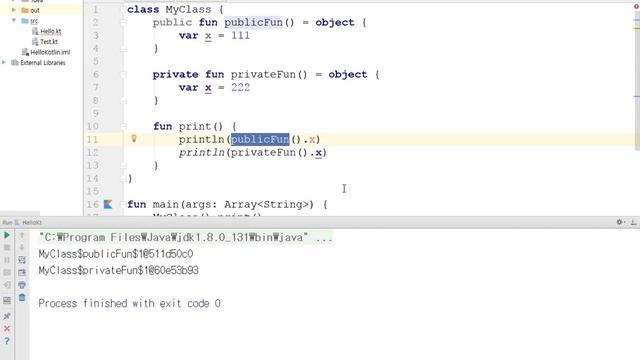The height and width of the screenshot is (360, 640).
Task: Click the Exit icon in Run panel sidebar
Action: point(7,285)
